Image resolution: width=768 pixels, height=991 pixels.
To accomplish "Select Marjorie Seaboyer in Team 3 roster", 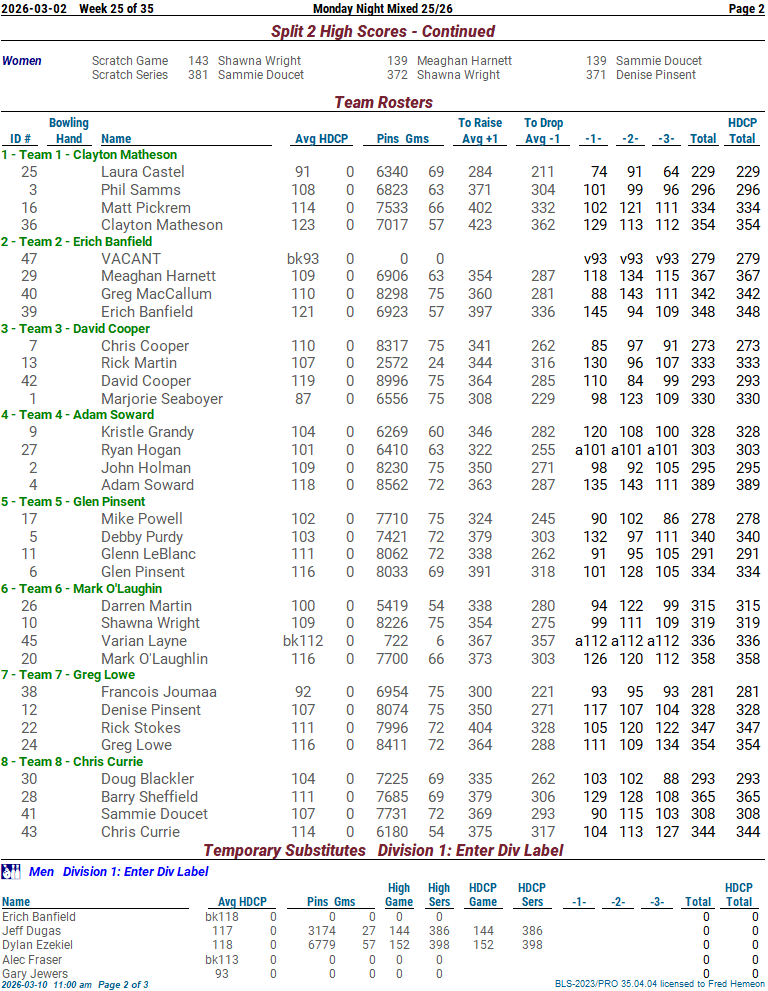I will (163, 399).
